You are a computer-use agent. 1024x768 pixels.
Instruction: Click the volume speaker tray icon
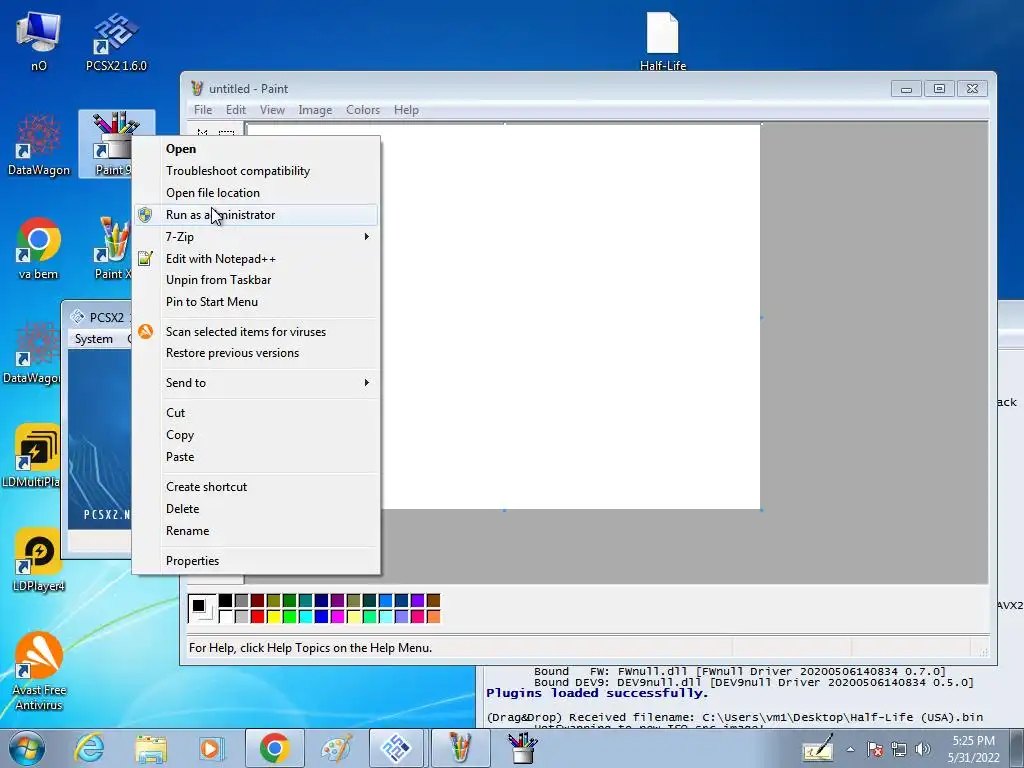[923, 750]
